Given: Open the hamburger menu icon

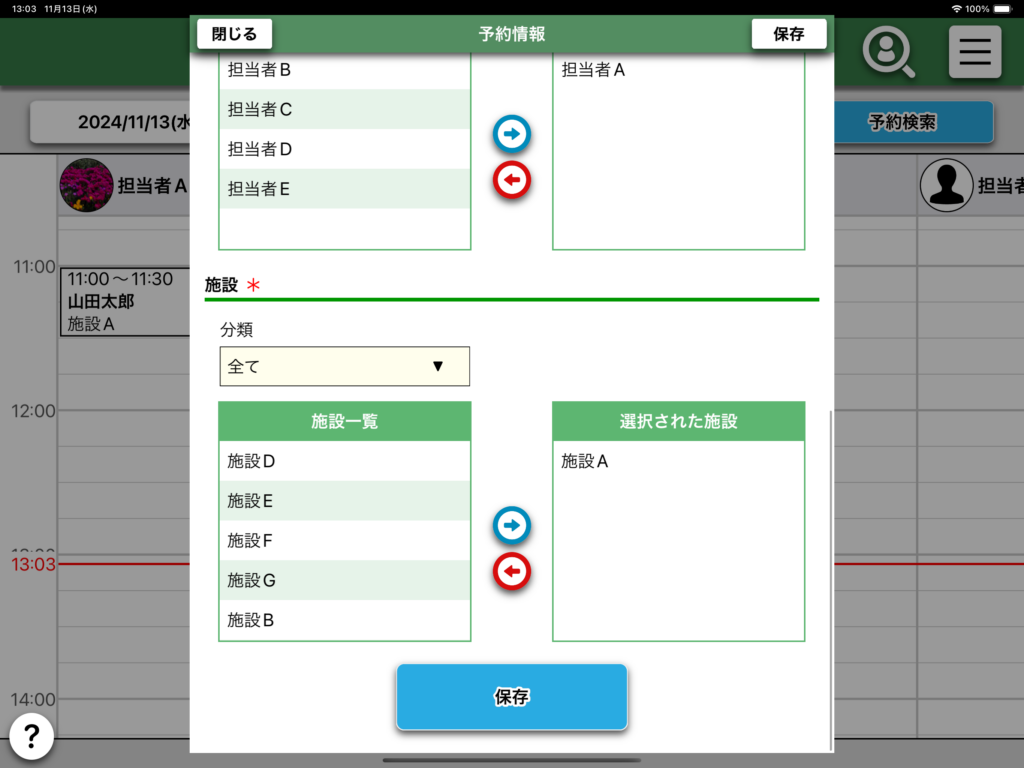Looking at the screenshot, I should coord(974,52).
